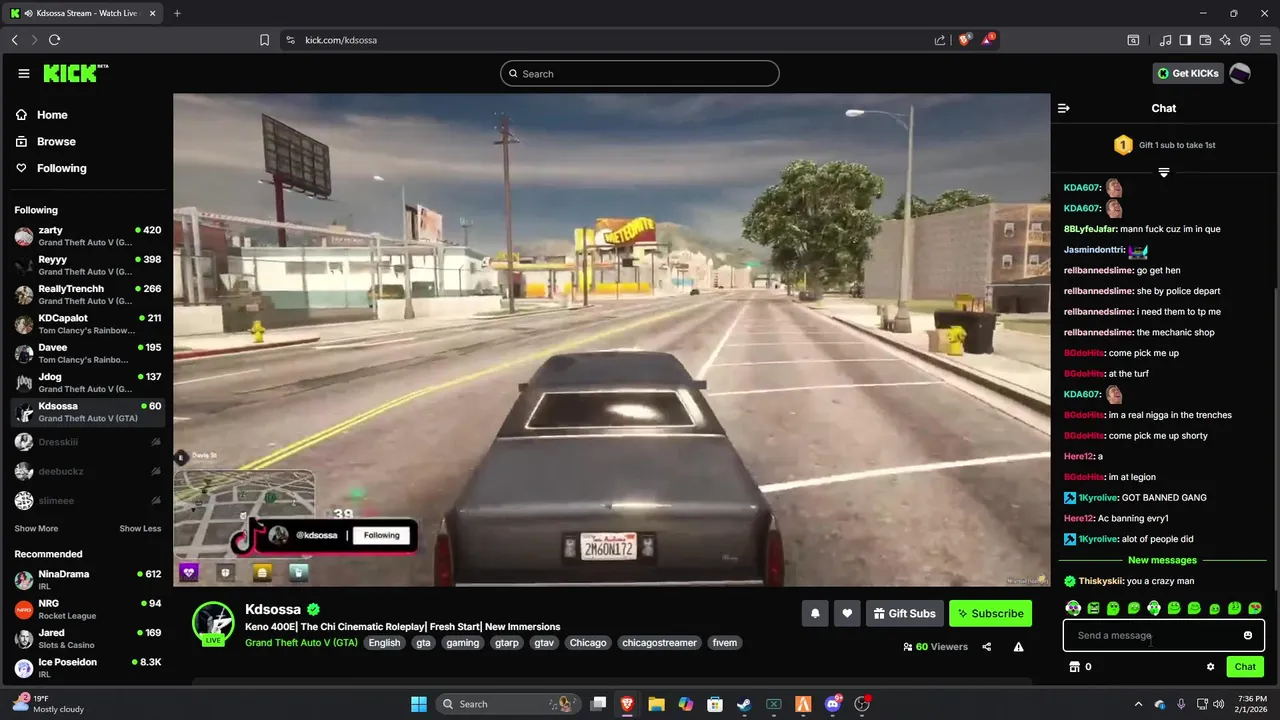Open NinaDrama in Recommended list

click(x=88, y=580)
